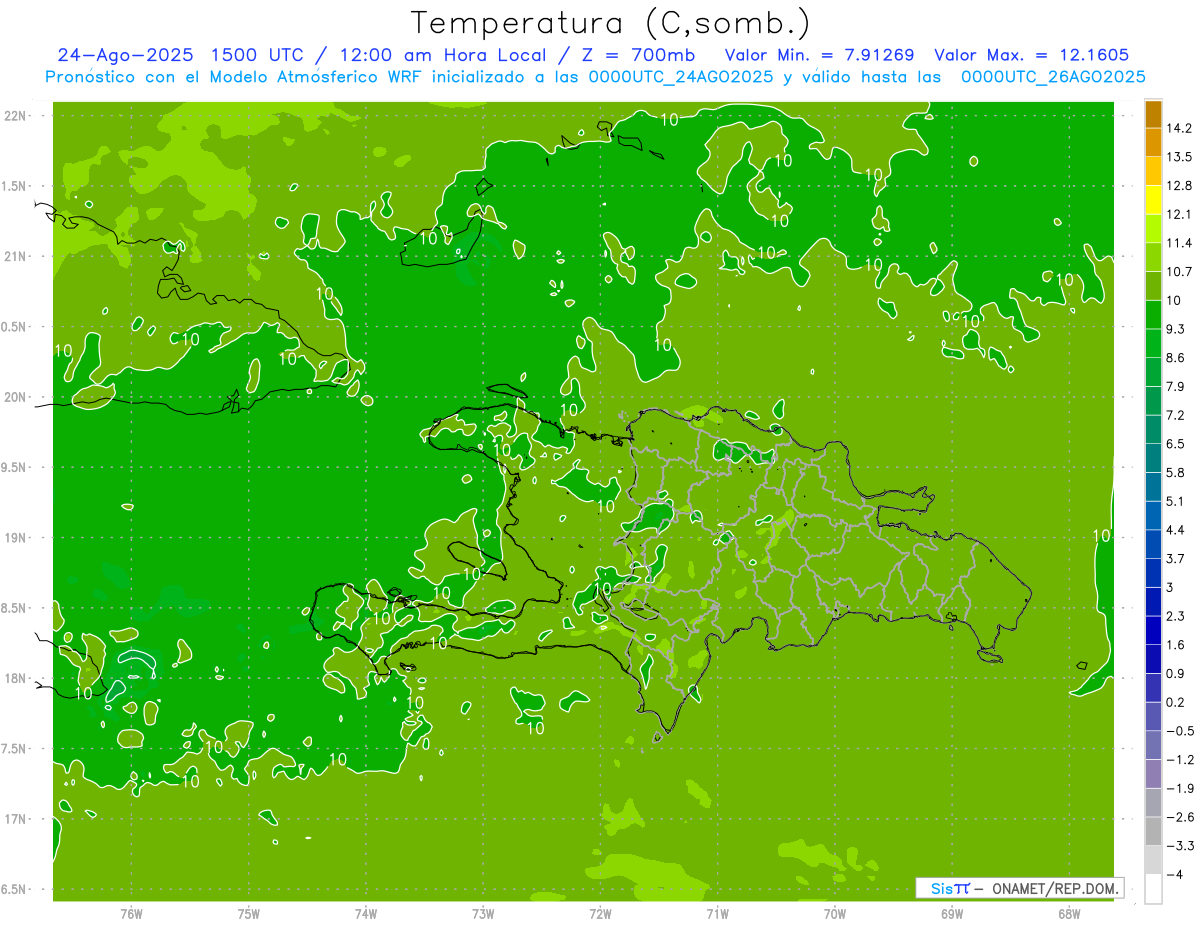Click the "0000UTC_26AGO2025" valid-until time text

(1053, 77)
